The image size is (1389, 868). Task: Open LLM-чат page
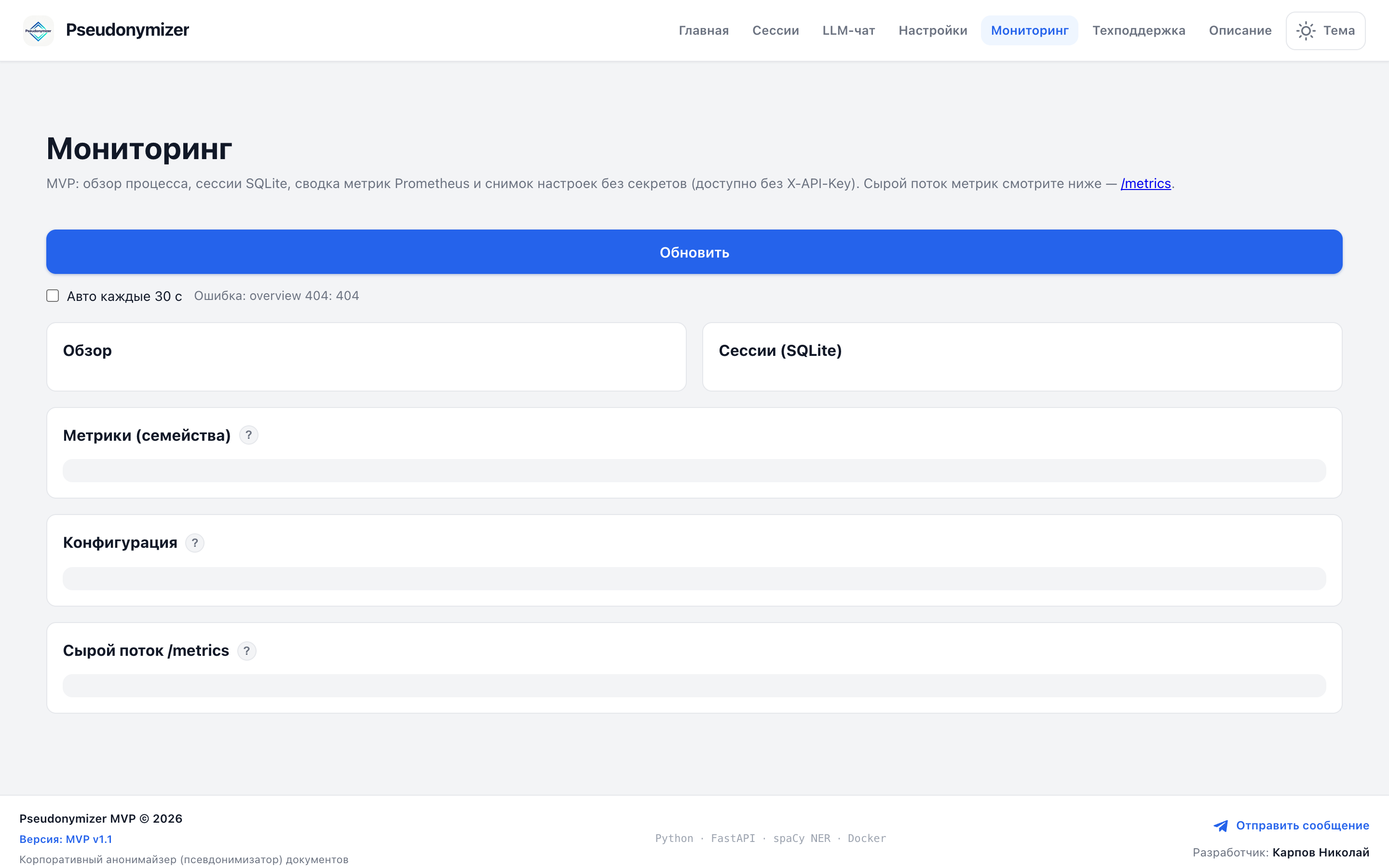coord(848,30)
